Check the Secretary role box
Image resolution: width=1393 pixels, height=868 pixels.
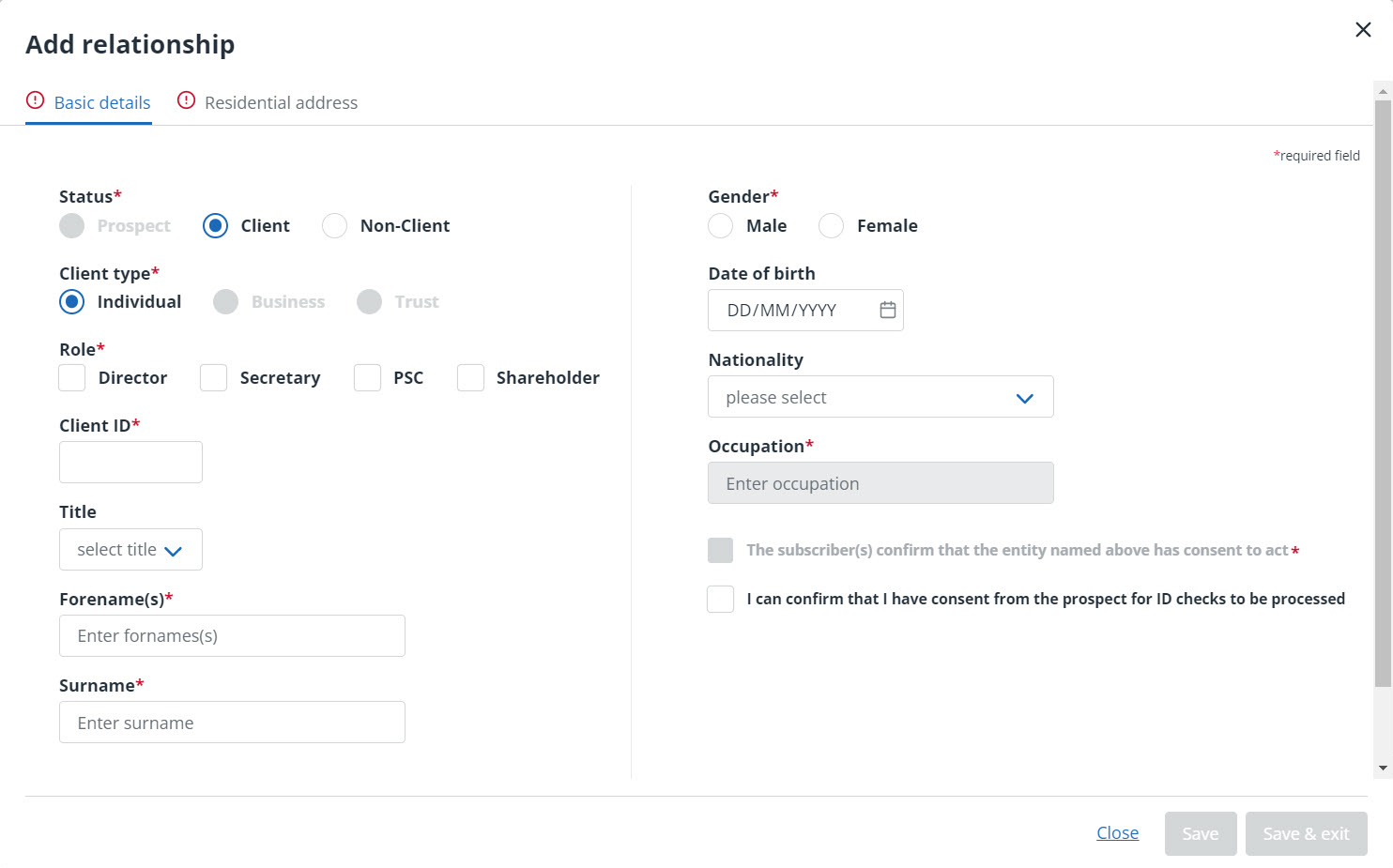[214, 378]
